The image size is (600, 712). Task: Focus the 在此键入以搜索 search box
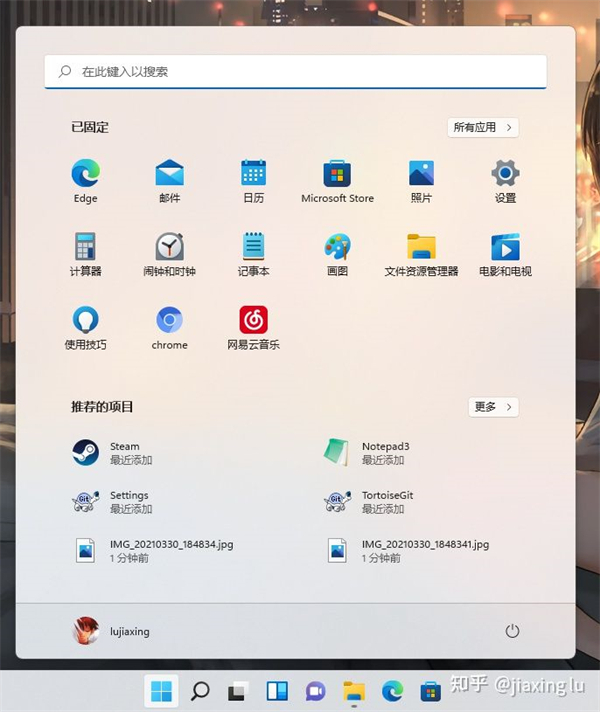pyautogui.click(x=296, y=72)
